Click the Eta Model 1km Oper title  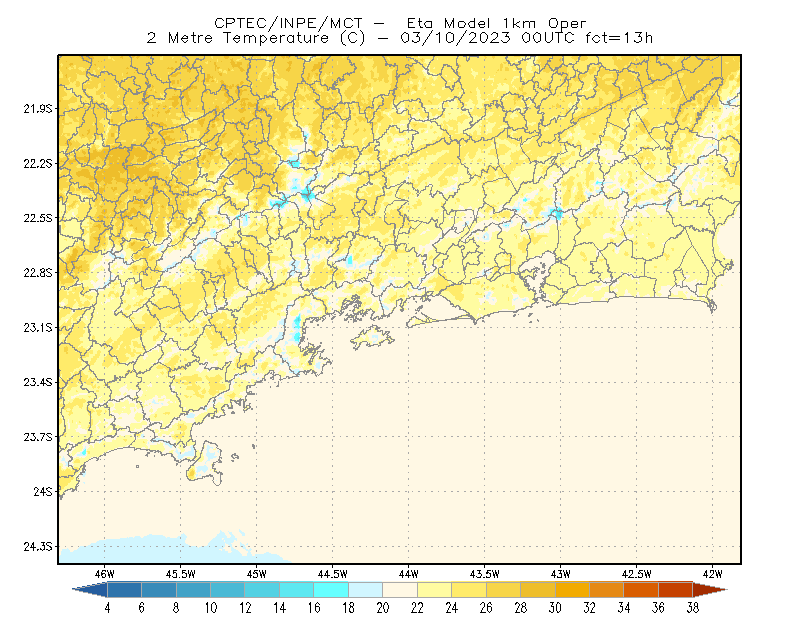(496, 23)
